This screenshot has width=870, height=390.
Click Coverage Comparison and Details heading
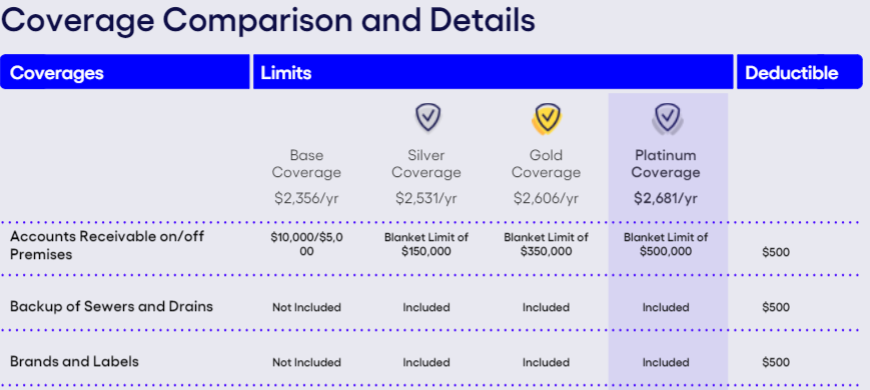[268, 21]
